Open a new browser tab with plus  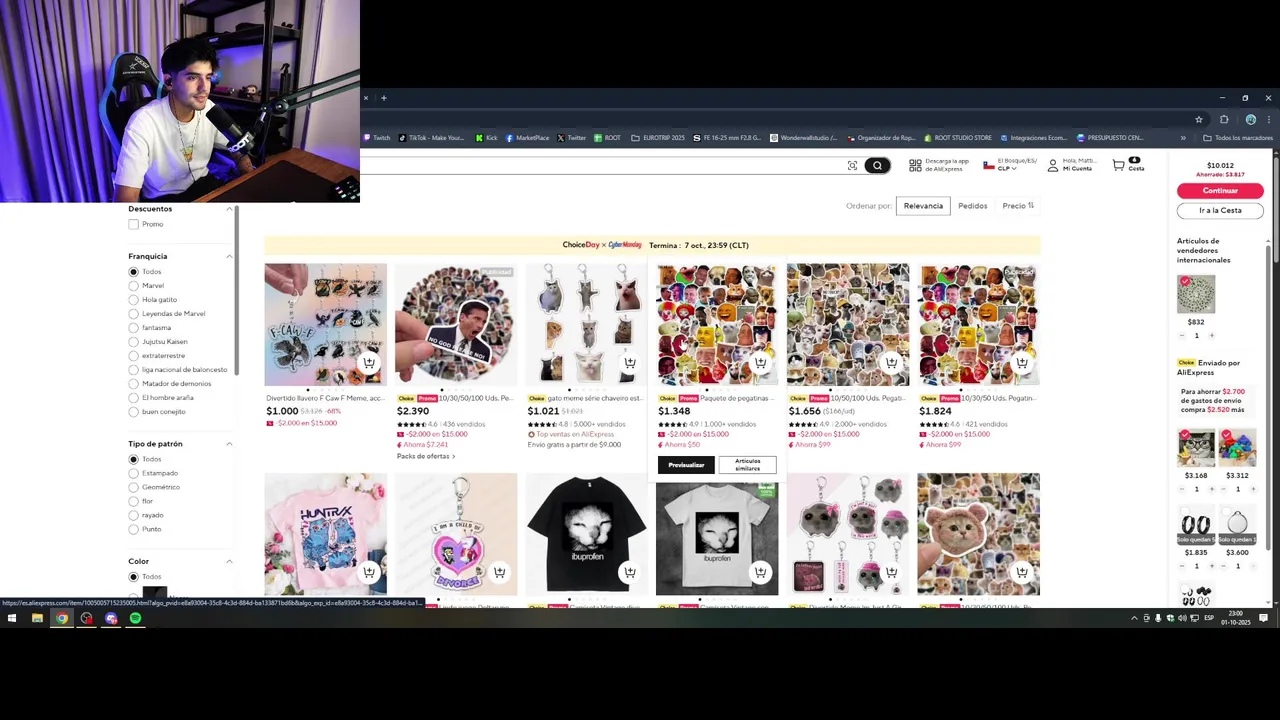pyautogui.click(x=383, y=98)
